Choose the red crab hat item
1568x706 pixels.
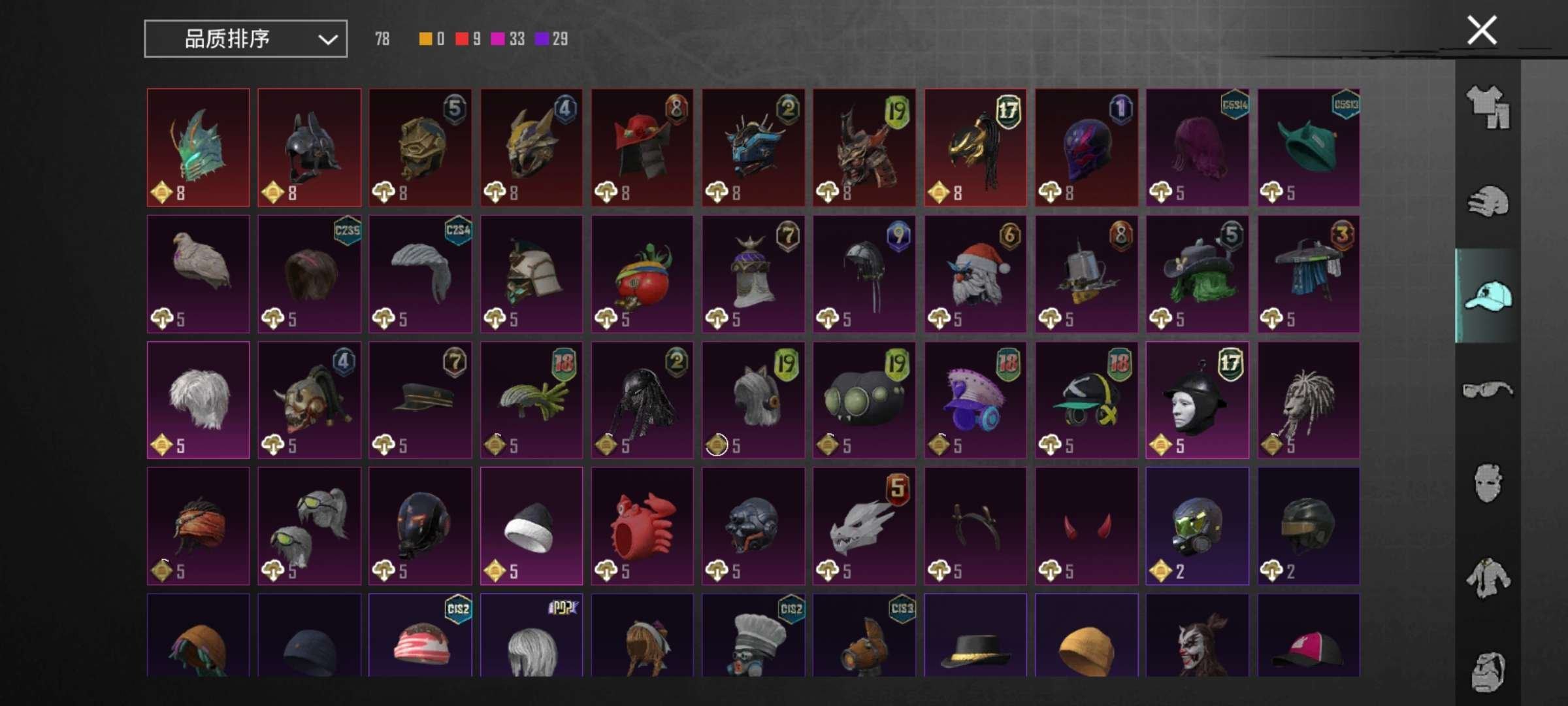tap(642, 526)
